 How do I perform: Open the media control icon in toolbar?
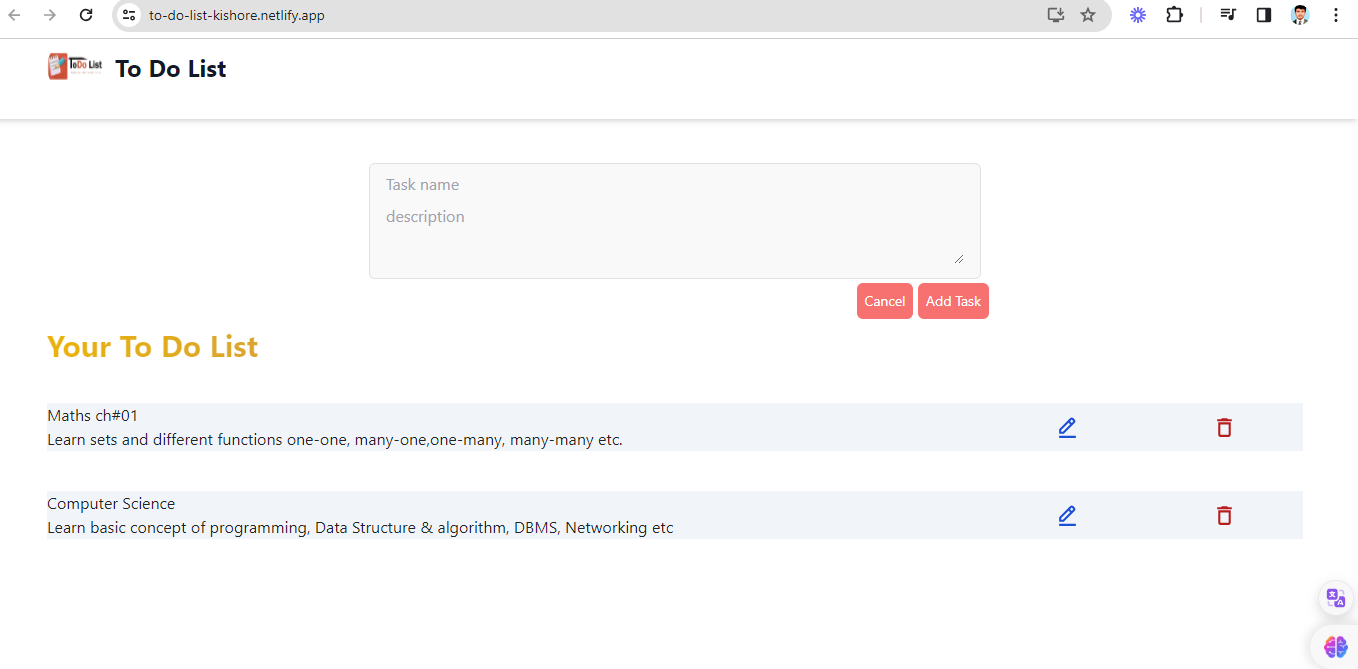(1228, 15)
